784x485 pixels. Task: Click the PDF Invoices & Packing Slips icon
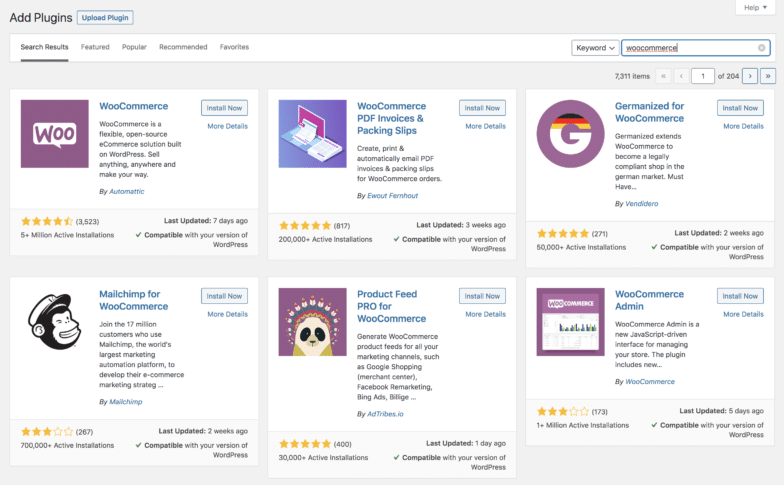point(312,134)
